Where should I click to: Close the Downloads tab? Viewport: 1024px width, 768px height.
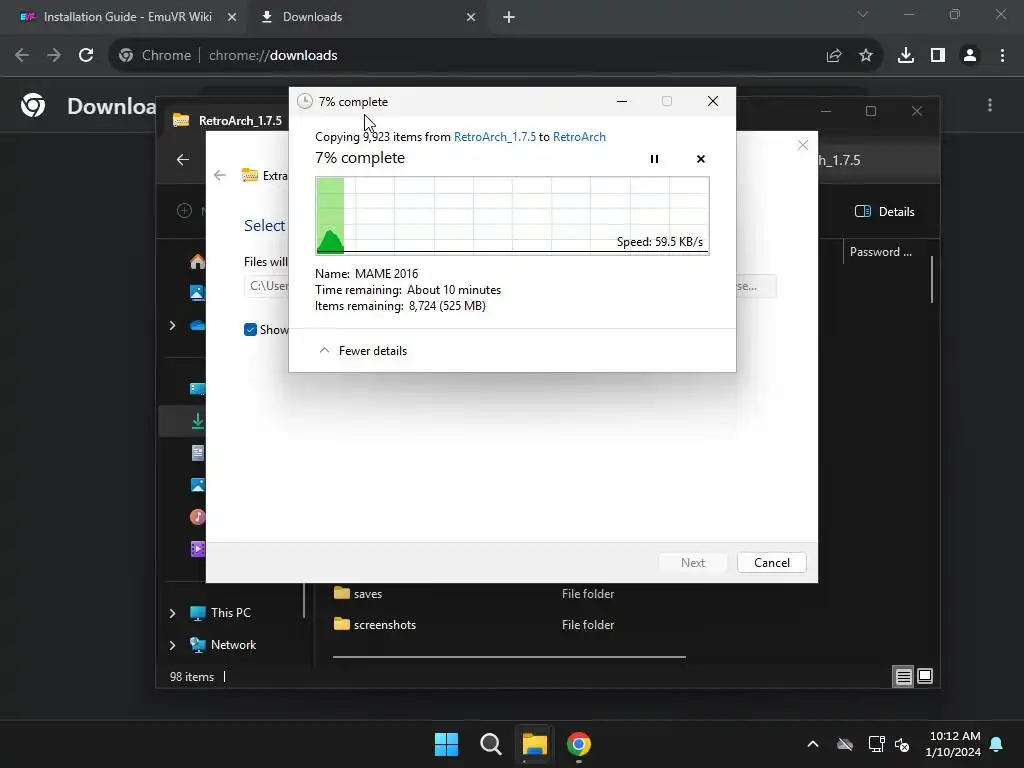click(471, 17)
